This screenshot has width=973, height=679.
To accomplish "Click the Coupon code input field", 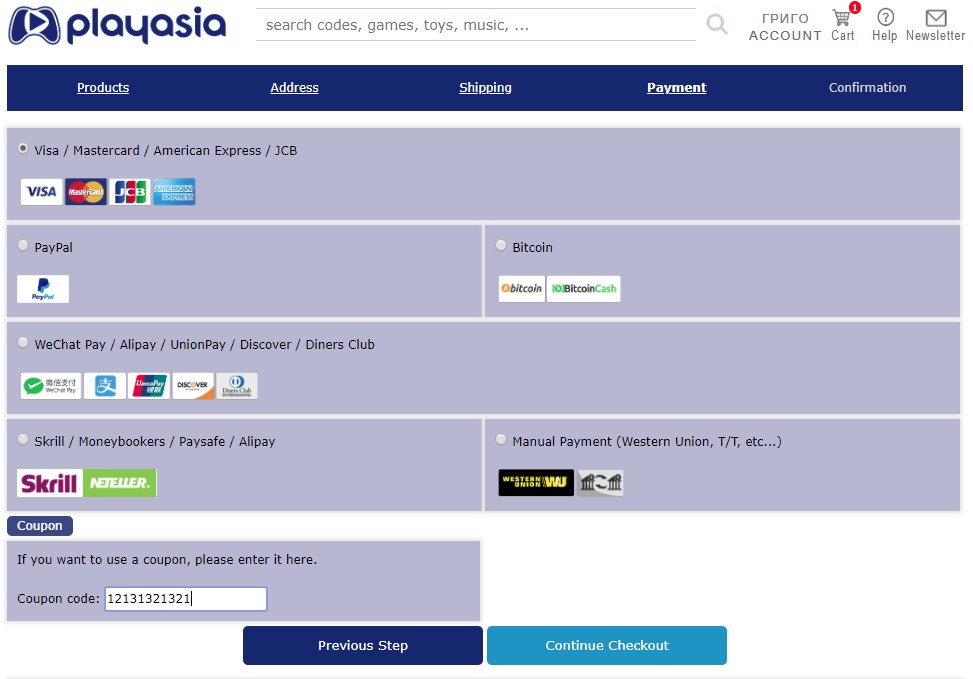I will [x=186, y=599].
